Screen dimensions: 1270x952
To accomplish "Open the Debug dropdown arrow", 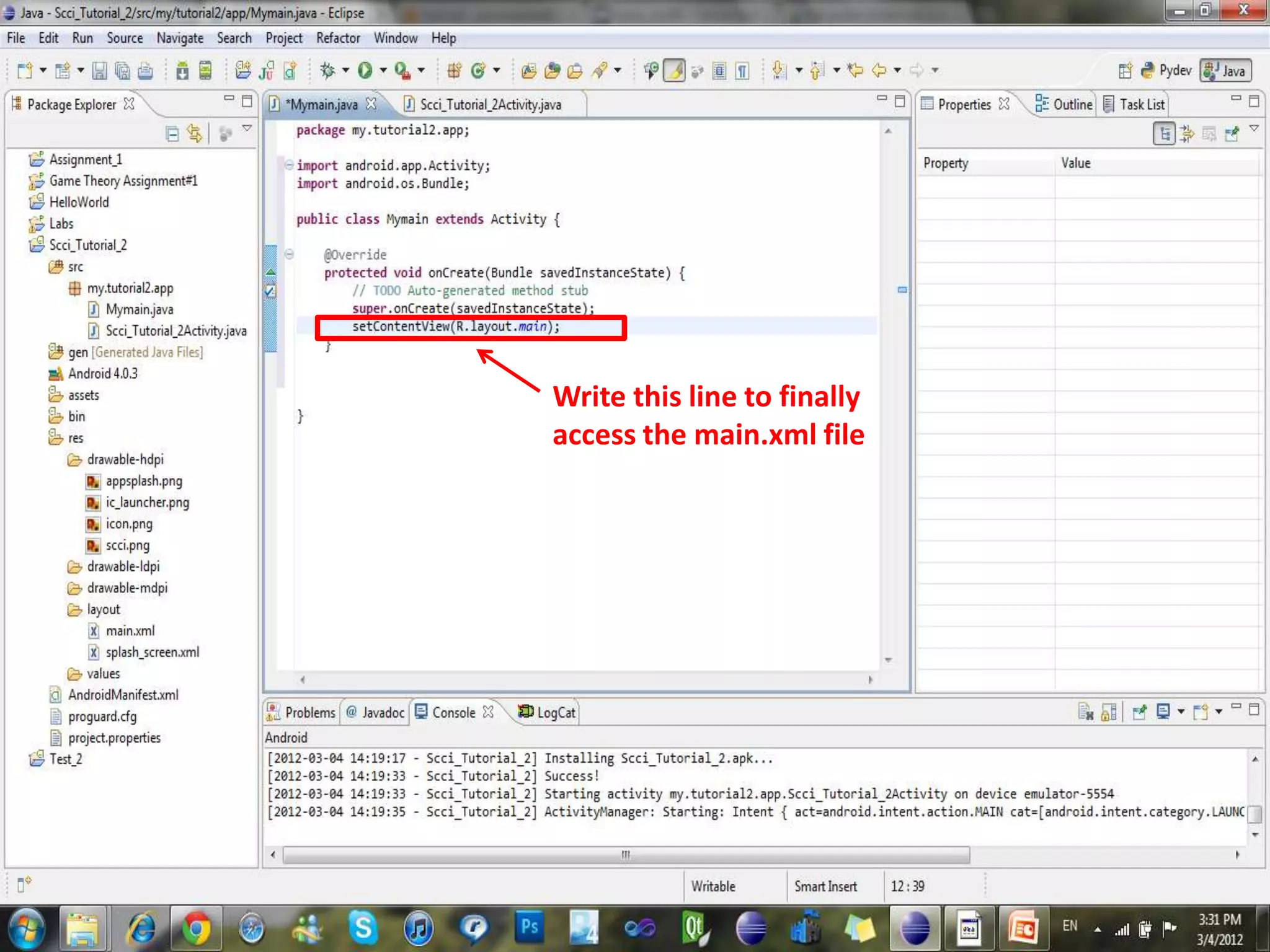I will (346, 71).
